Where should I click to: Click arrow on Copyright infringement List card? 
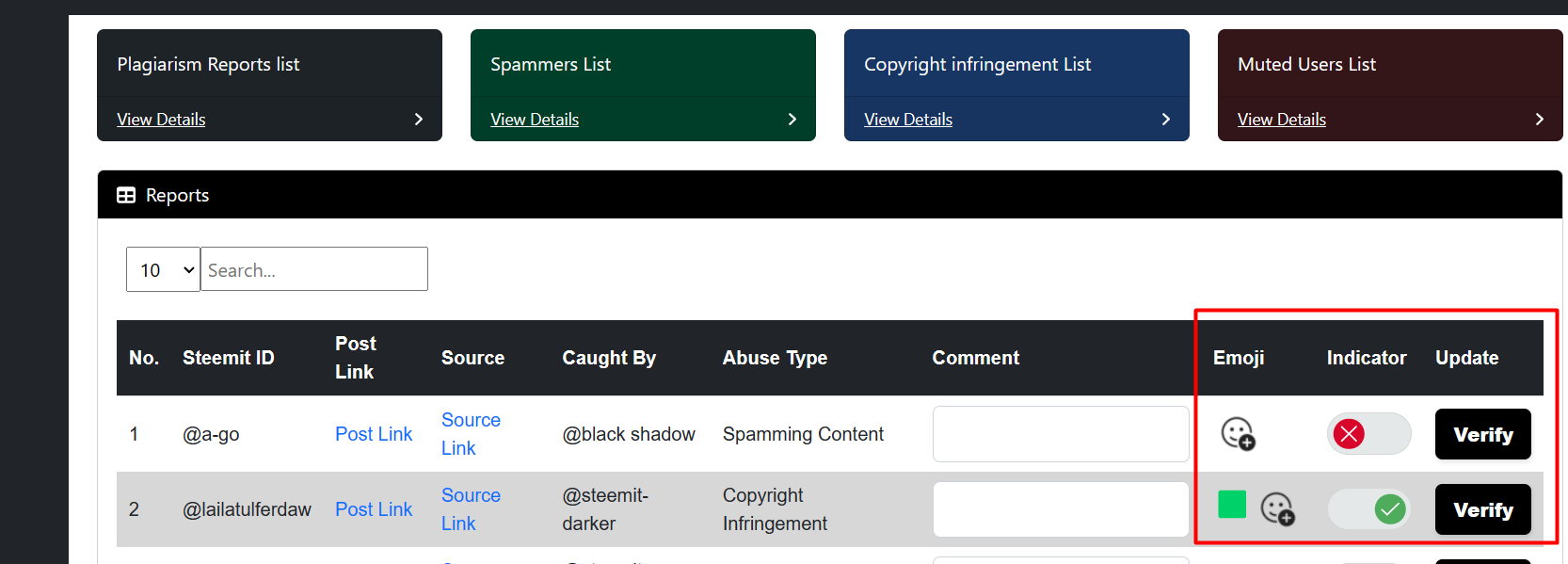coord(1166,120)
